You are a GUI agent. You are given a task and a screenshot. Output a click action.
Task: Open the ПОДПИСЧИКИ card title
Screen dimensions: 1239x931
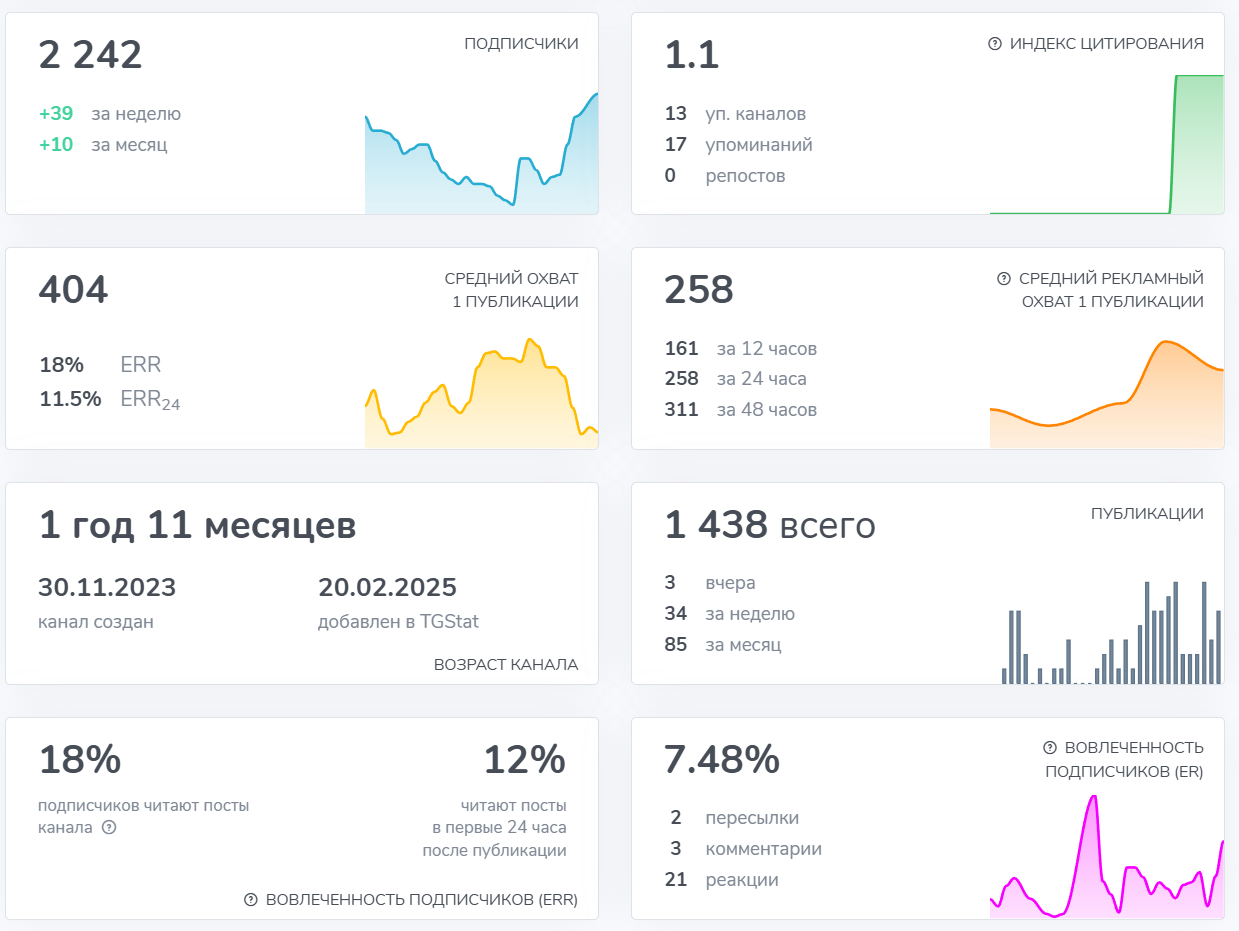point(521,44)
